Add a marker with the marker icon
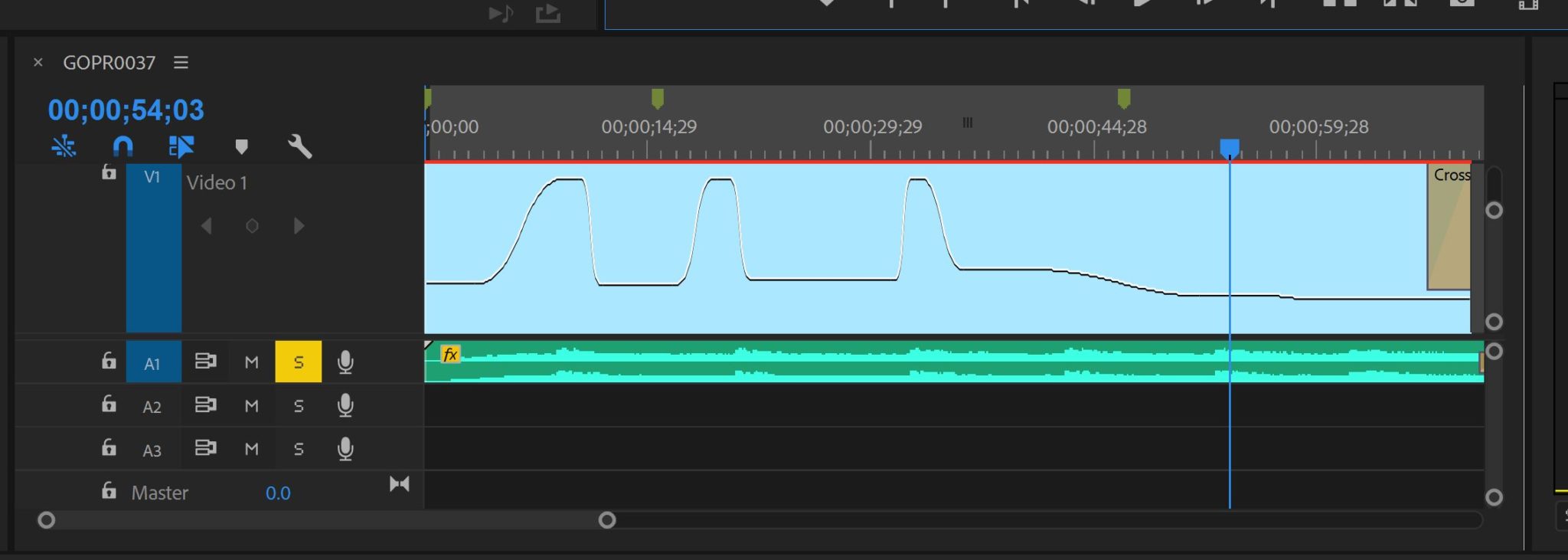This screenshot has height=560, width=1568. coord(241,146)
